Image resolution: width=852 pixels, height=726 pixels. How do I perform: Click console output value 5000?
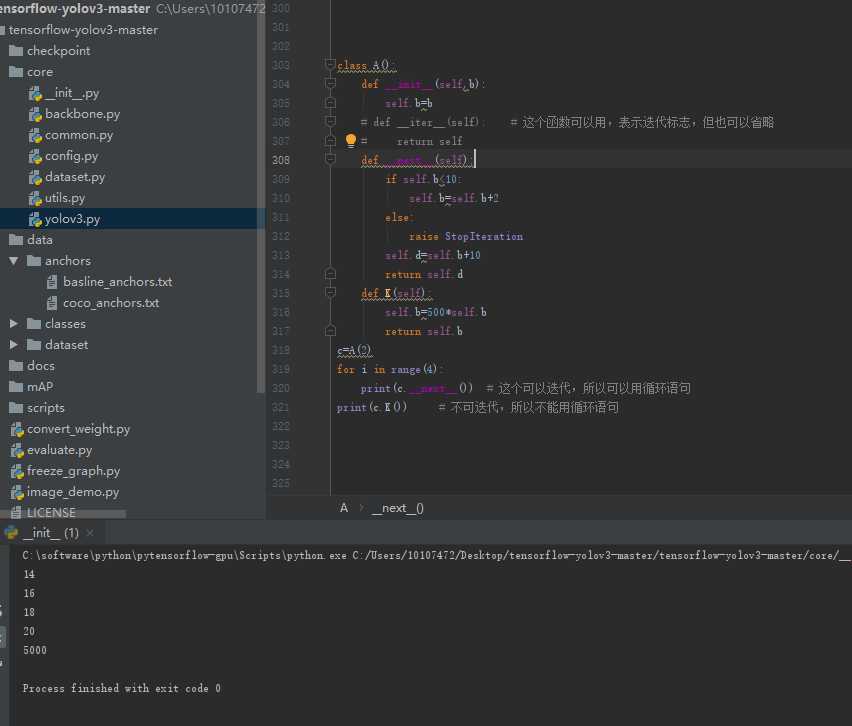pyautogui.click(x=35, y=650)
